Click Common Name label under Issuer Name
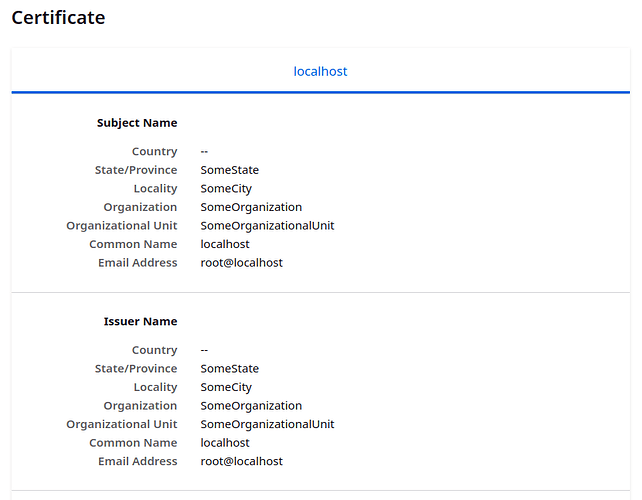The width and height of the screenshot is (642, 500). click(x=133, y=443)
